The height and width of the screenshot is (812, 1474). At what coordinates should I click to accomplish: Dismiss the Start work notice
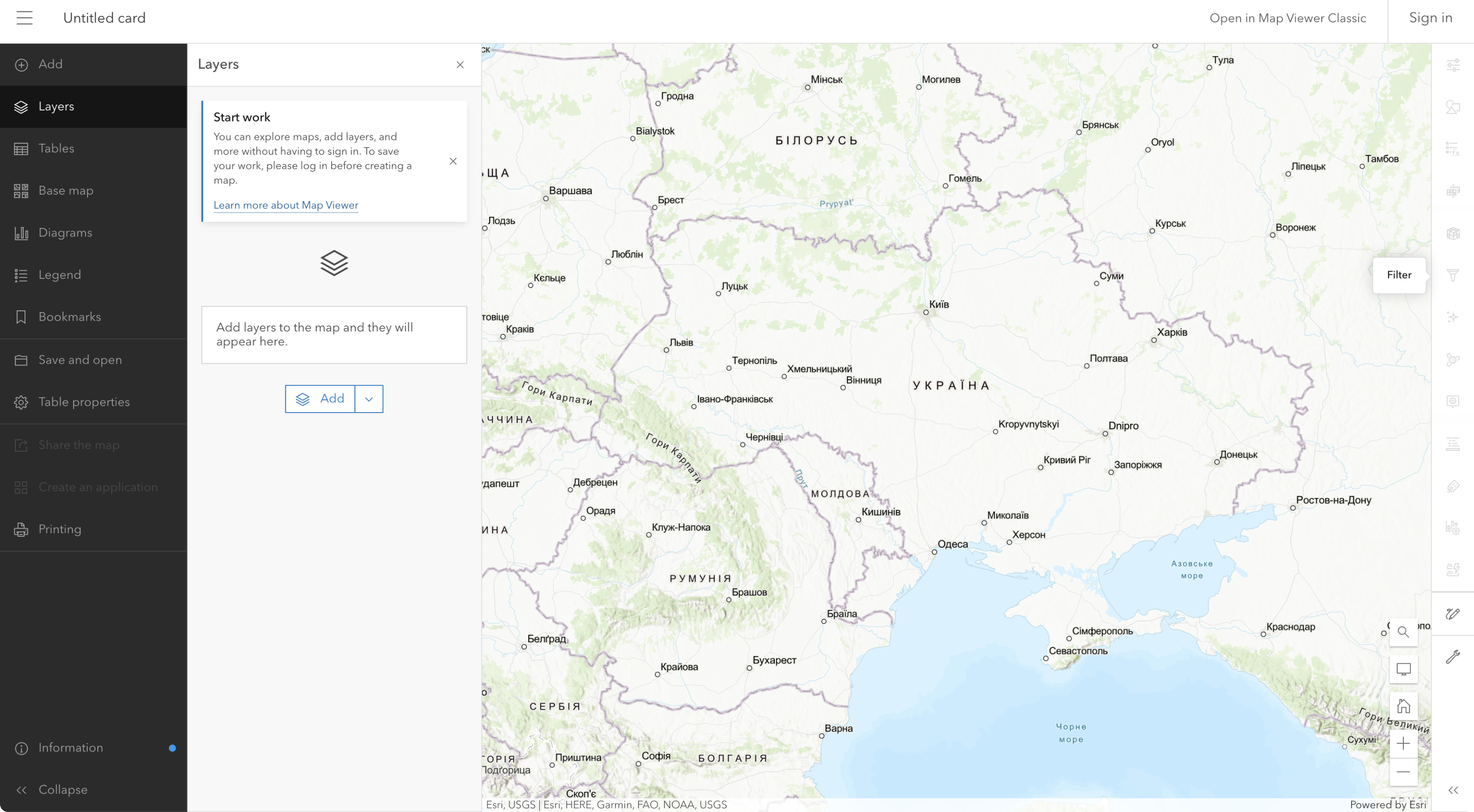tap(453, 161)
